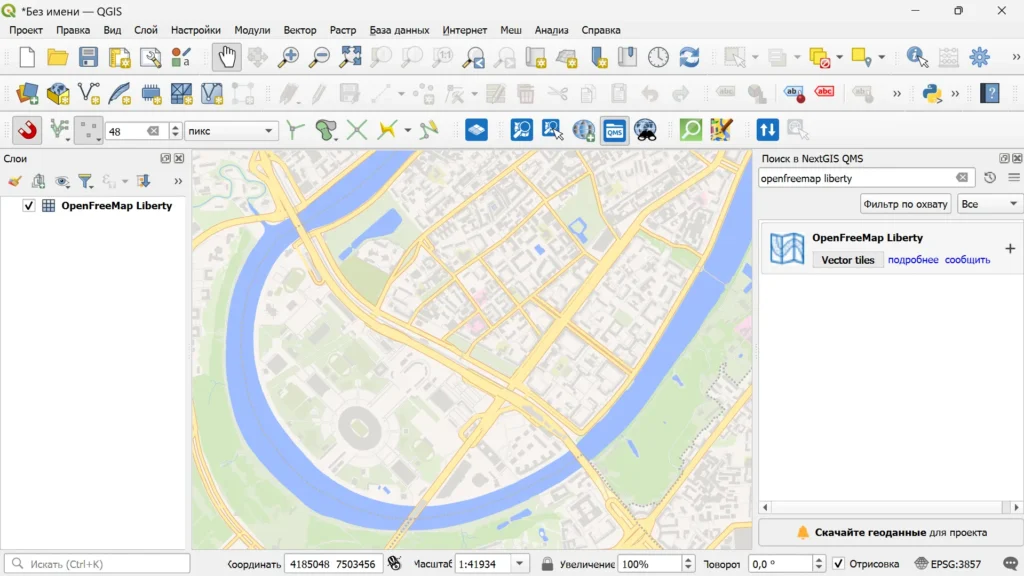Open the Растр menu
Screen dimensions: 1024x576
pos(343,30)
